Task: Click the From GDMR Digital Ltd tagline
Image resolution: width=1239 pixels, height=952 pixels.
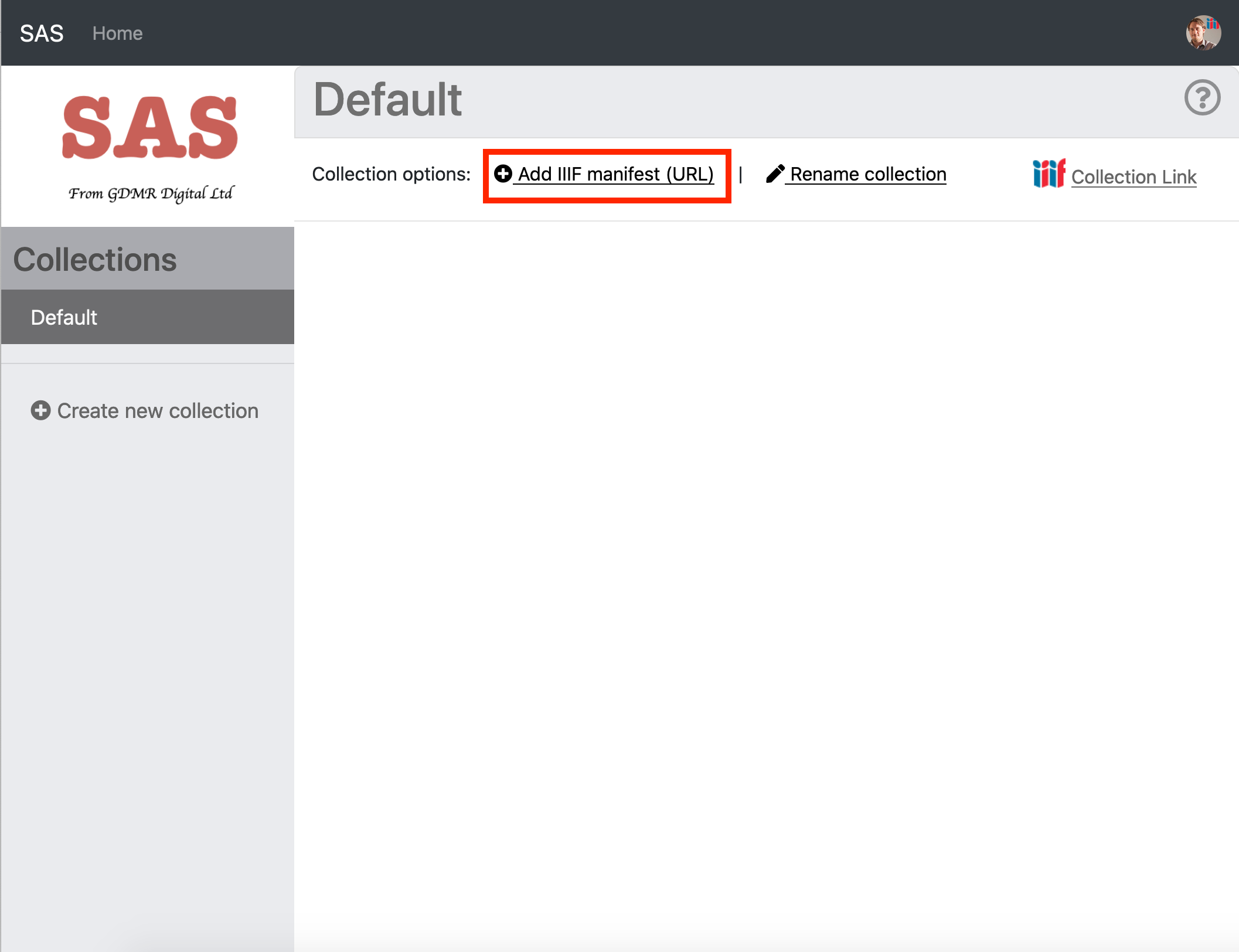Action: pyautogui.click(x=151, y=193)
